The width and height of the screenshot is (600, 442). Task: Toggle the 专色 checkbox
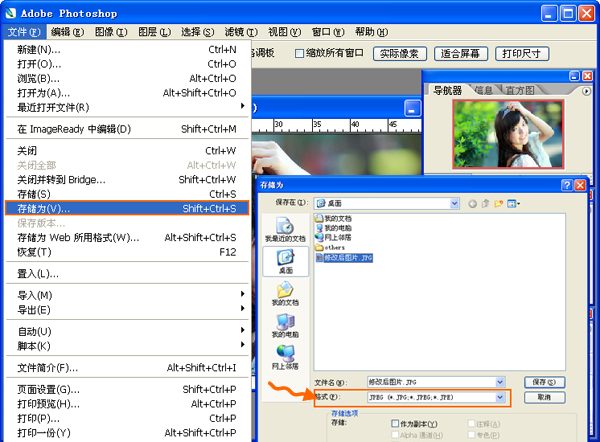click(471, 435)
